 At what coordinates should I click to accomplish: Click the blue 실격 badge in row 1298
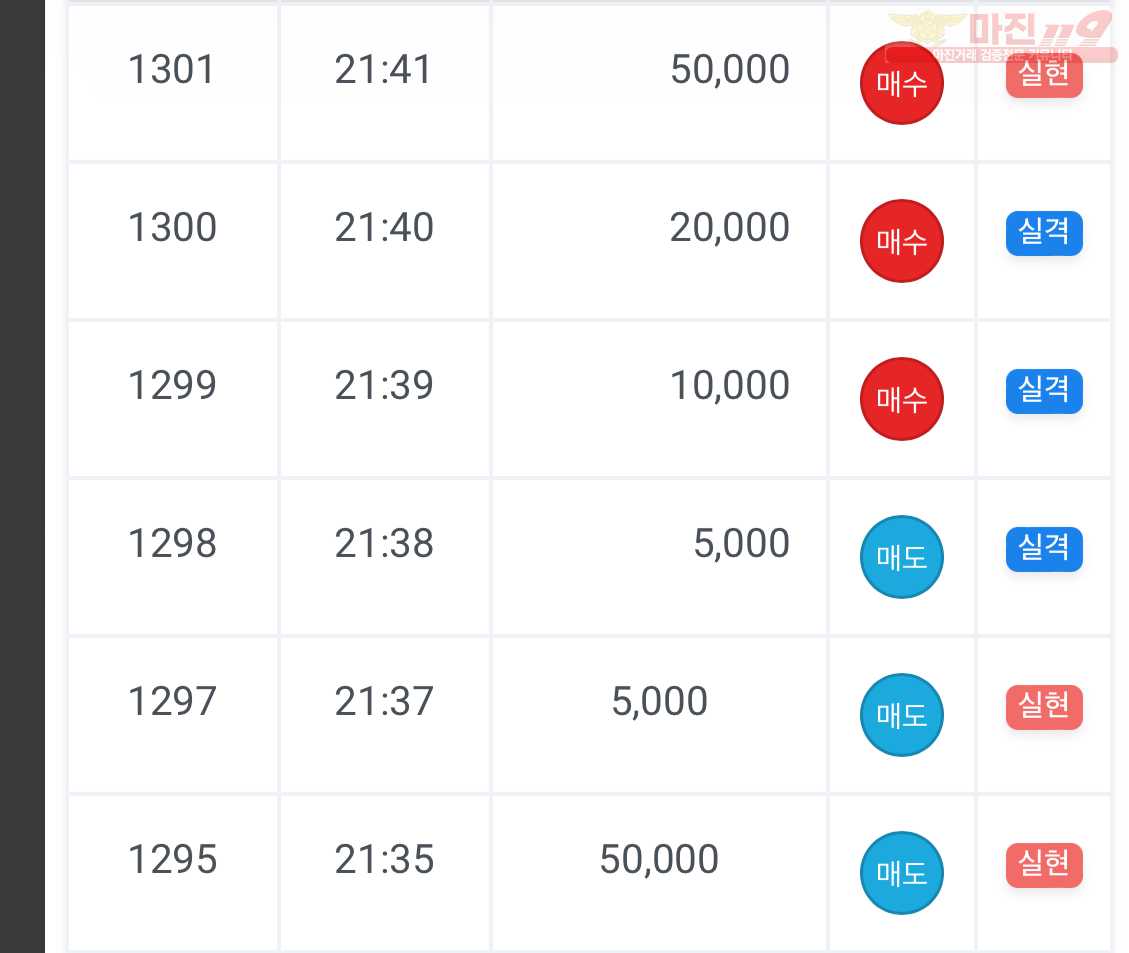pyautogui.click(x=1044, y=549)
